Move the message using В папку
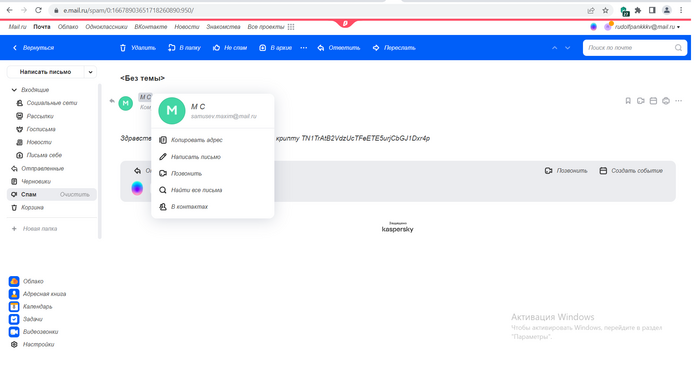This screenshot has height=372, width=700. tap(184, 48)
